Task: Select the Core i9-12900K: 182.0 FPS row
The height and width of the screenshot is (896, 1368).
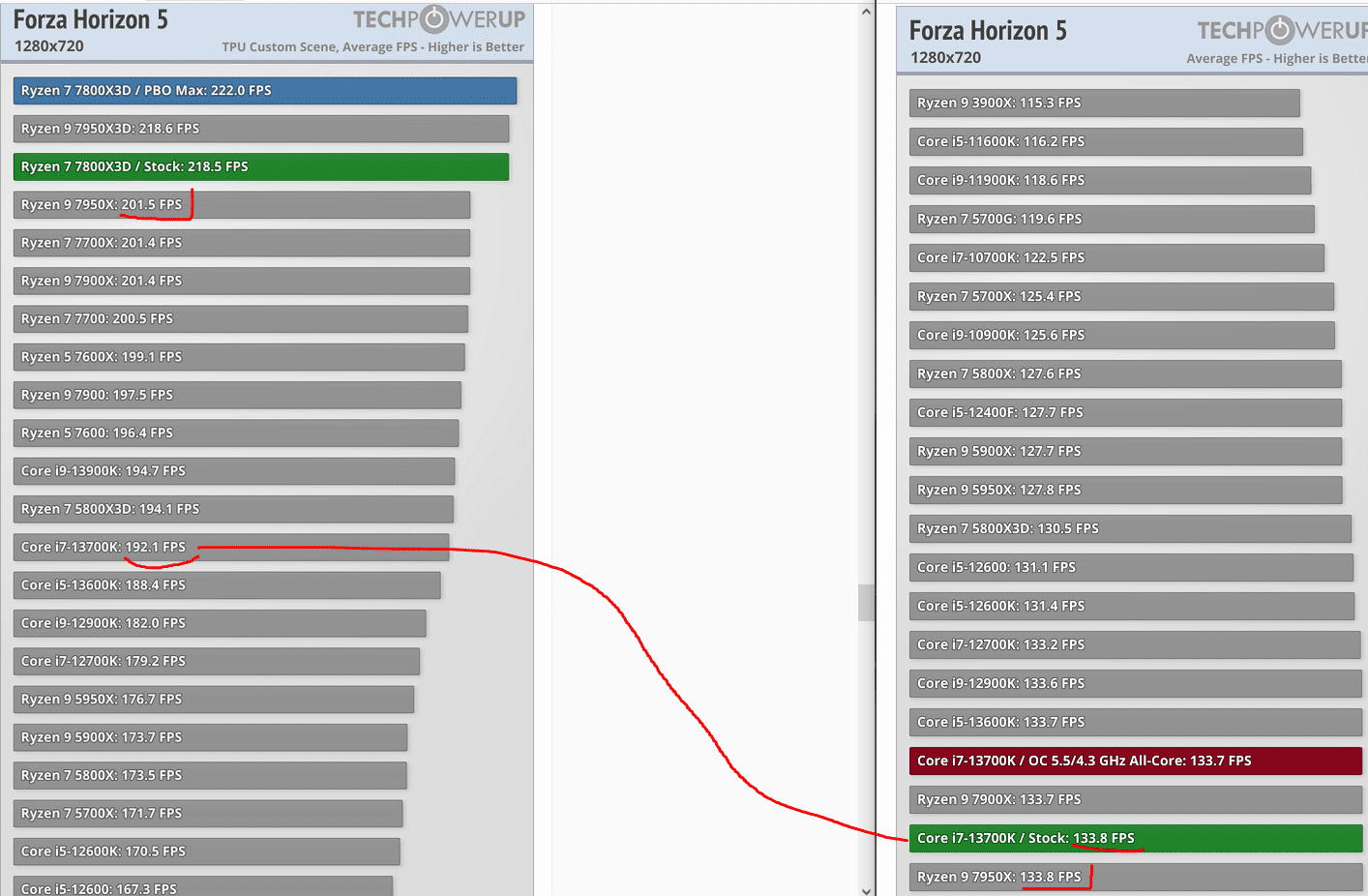Action: click(x=220, y=623)
